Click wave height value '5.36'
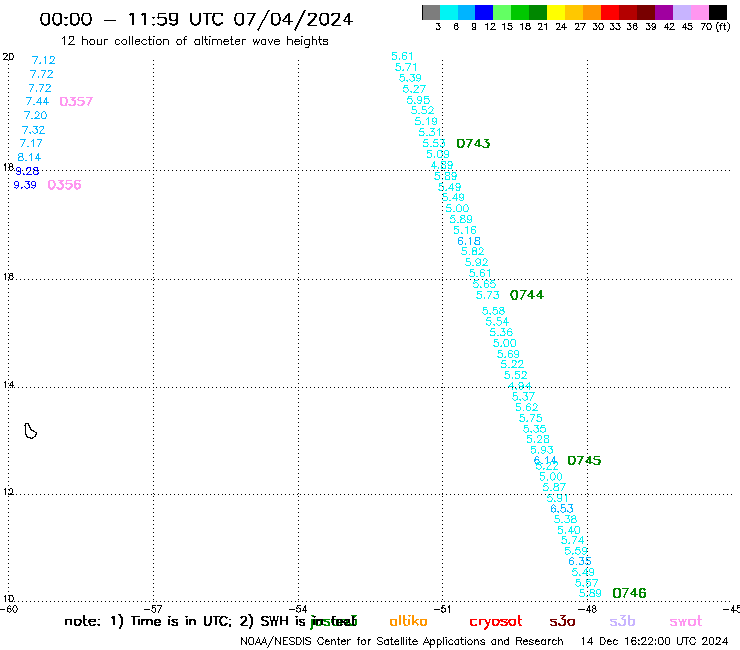This screenshot has width=740, height=650. click(x=501, y=332)
